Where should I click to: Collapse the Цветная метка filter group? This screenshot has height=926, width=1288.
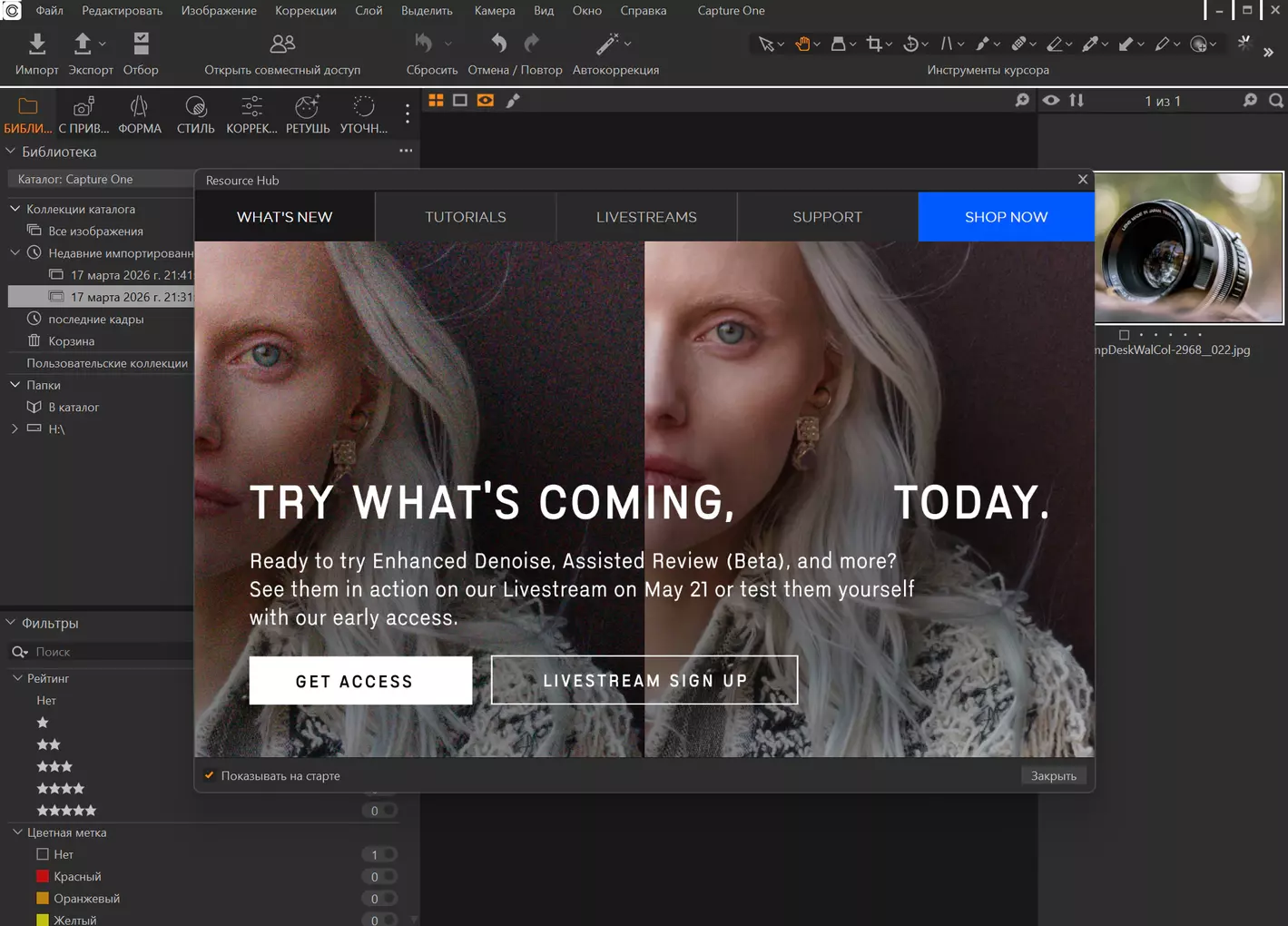(x=17, y=832)
